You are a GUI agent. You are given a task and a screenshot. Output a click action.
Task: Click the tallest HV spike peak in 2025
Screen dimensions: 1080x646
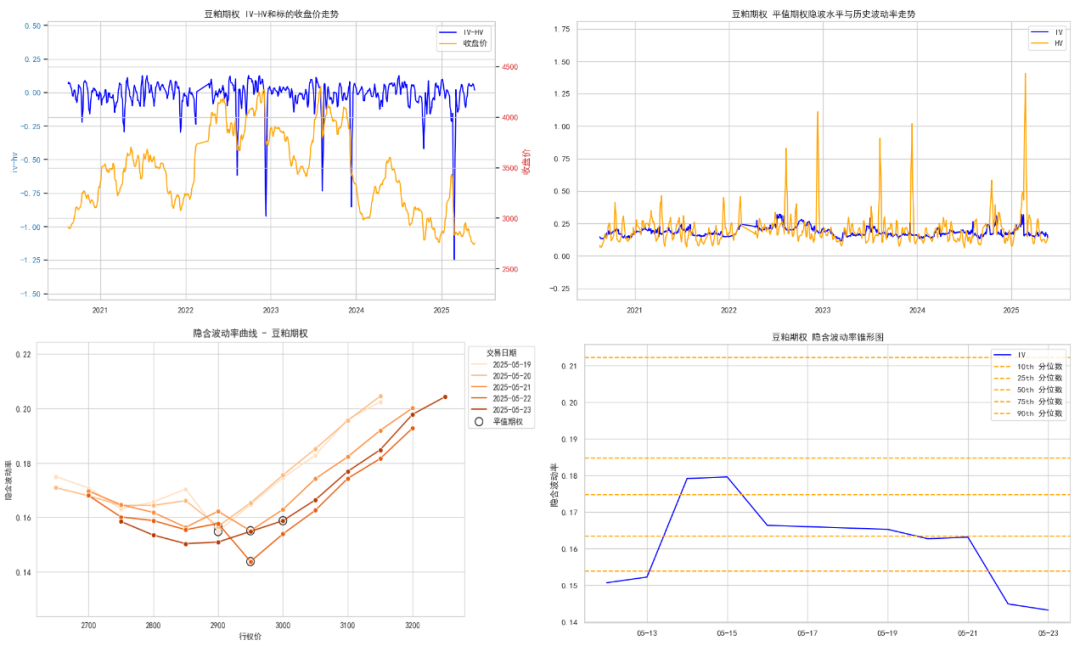[1026, 74]
